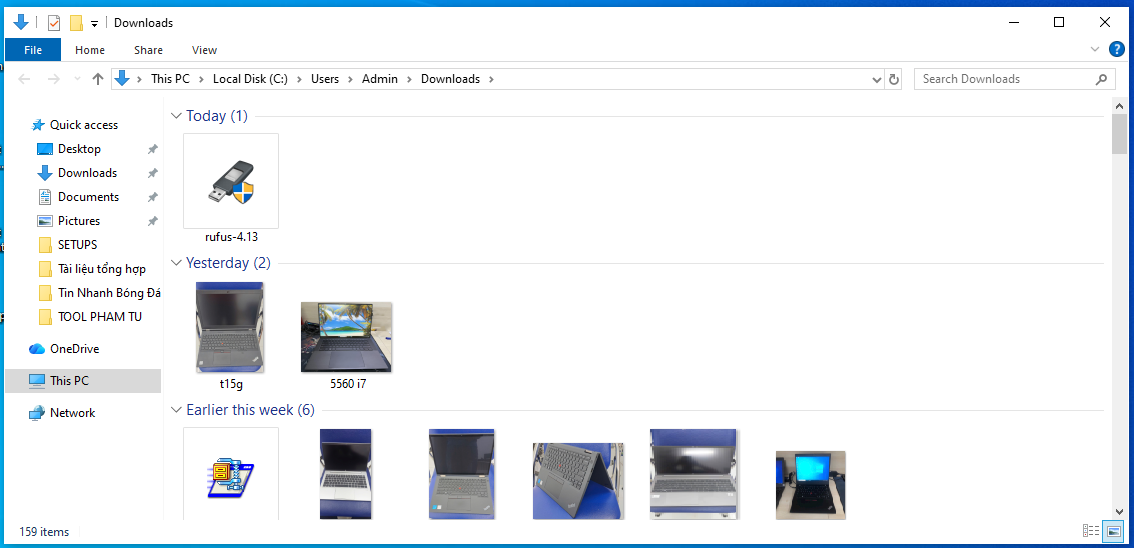Switch to large thumbnails view icon
Viewport: 1134px width, 548px height.
[x=1112, y=531]
